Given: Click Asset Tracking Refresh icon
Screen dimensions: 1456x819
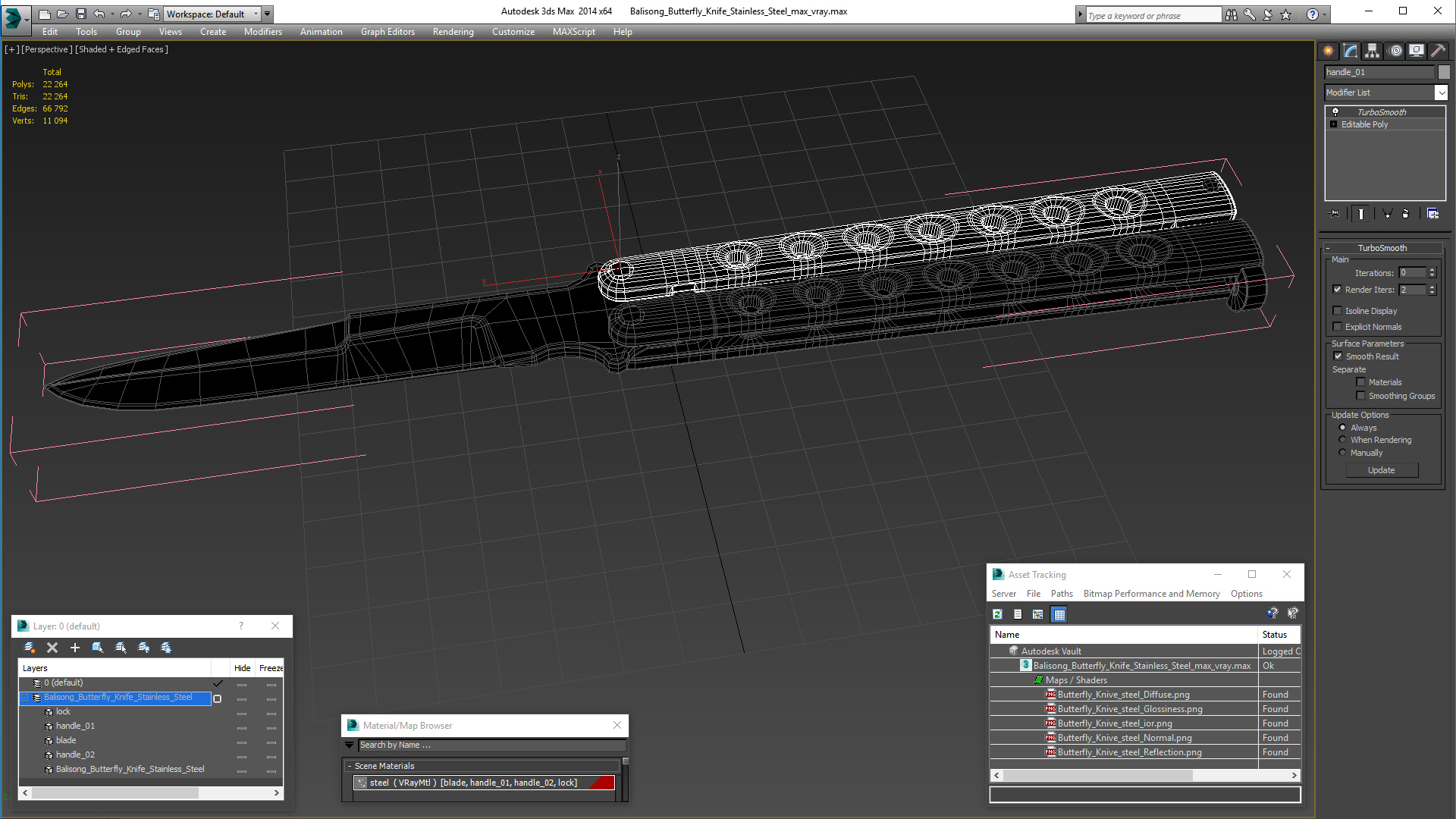Looking at the screenshot, I should [998, 614].
